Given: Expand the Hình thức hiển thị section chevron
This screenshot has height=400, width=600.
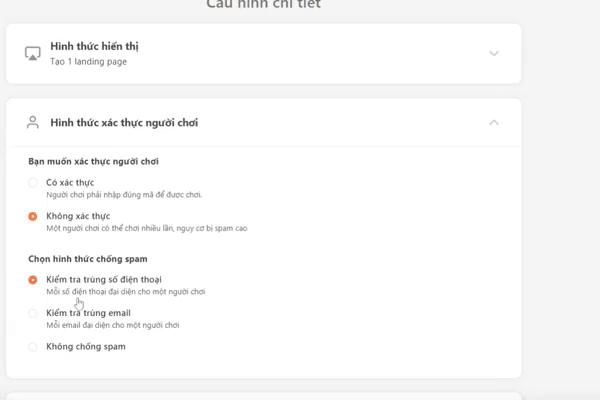Looking at the screenshot, I should click(x=494, y=53).
